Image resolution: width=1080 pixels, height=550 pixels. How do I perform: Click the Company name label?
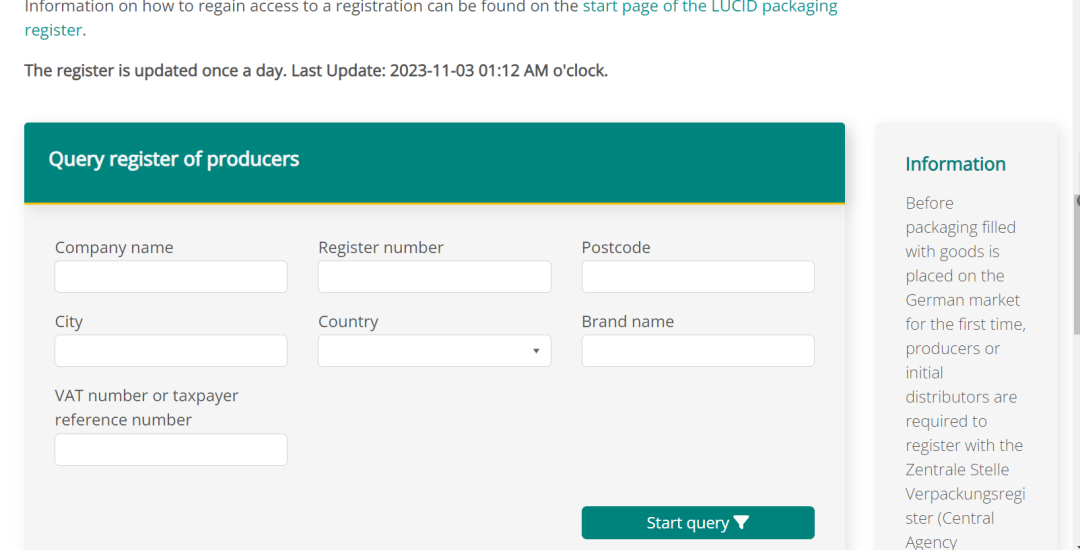pos(114,247)
